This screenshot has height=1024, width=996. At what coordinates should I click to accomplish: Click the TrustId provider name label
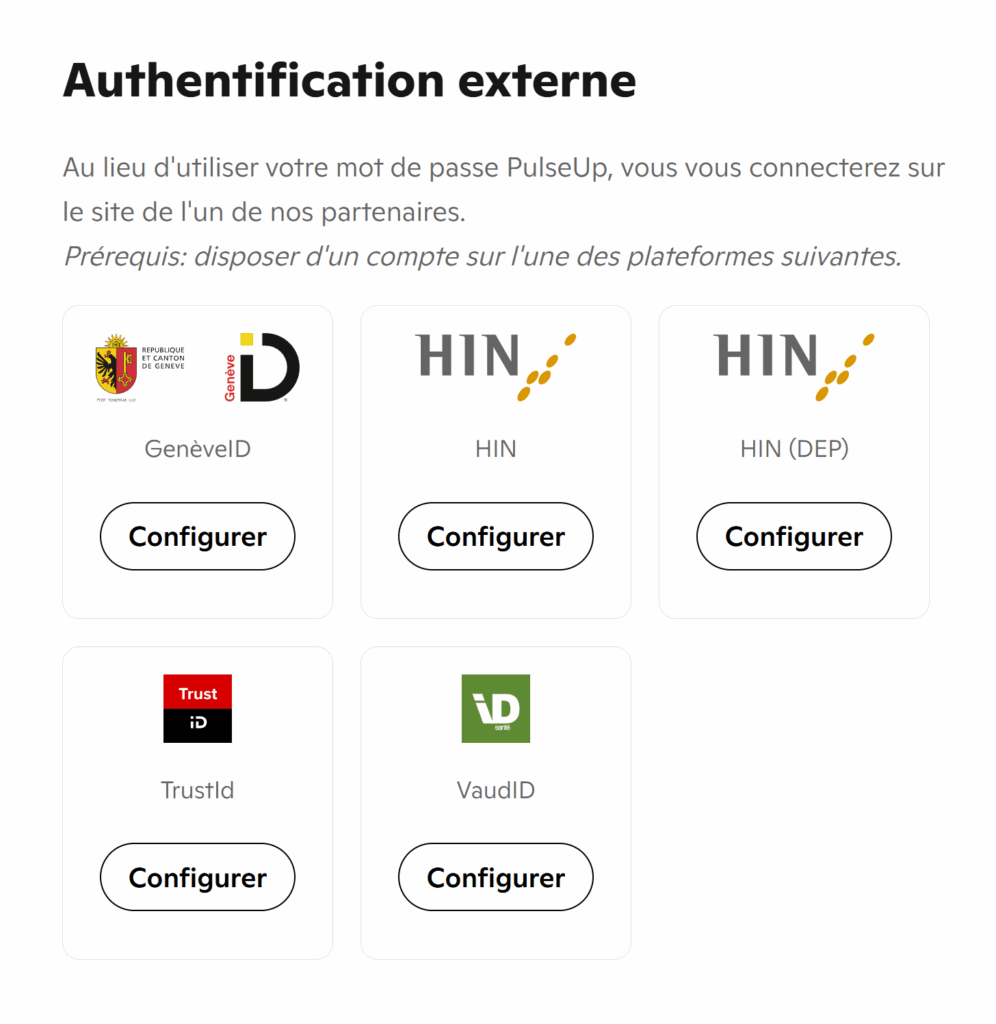(198, 790)
